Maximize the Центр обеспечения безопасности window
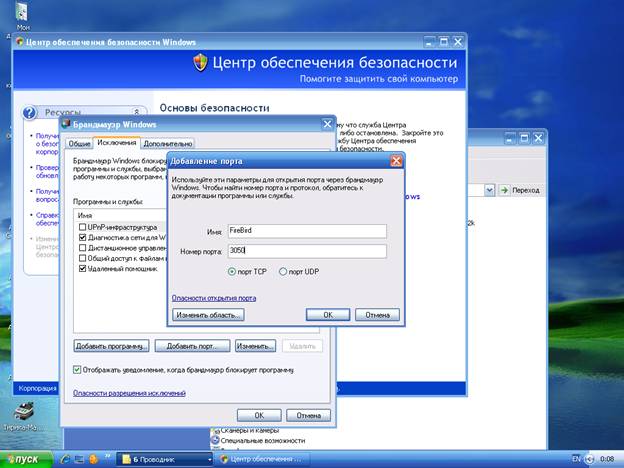The image size is (624, 468). click(444, 42)
